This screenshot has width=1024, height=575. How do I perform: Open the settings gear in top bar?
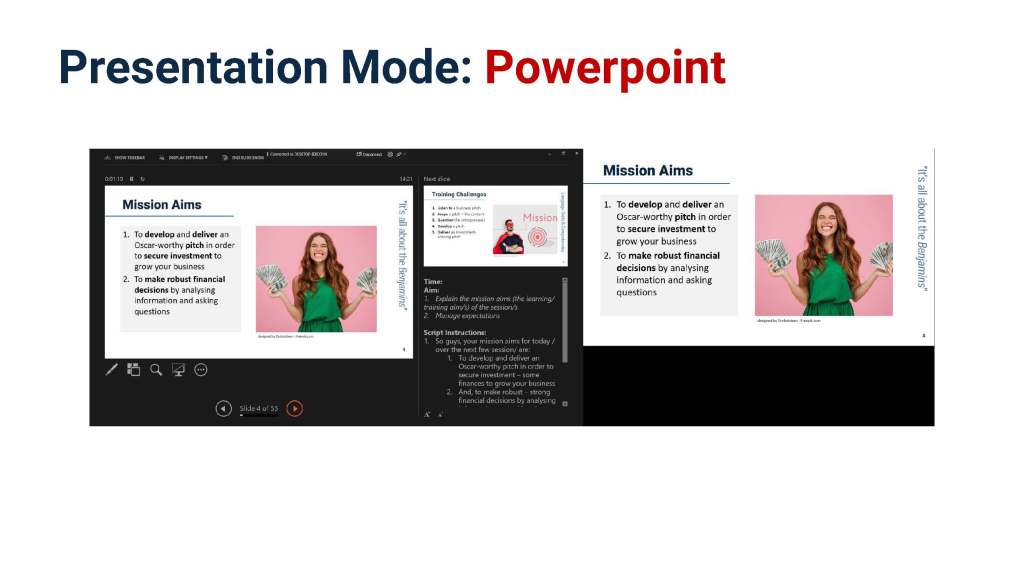tap(390, 154)
